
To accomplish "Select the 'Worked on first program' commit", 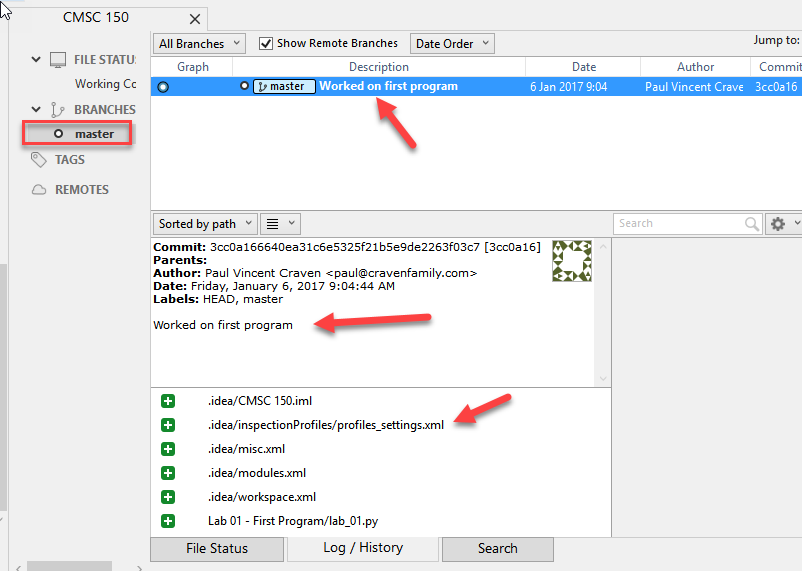I will coord(388,86).
